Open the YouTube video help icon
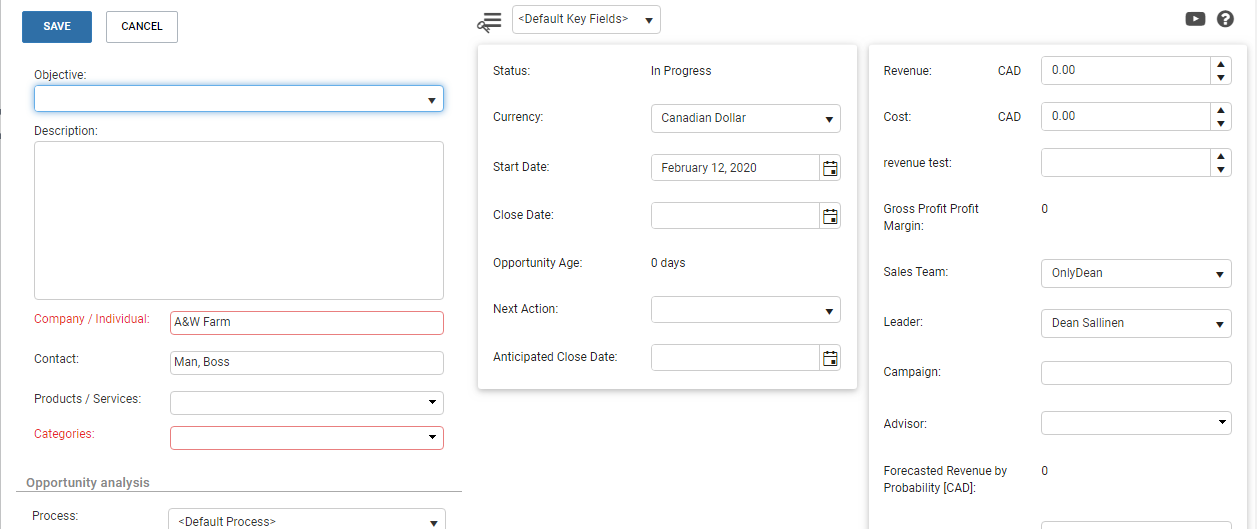Image resolution: width=1257 pixels, height=529 pixels. tap(1195, 18)
